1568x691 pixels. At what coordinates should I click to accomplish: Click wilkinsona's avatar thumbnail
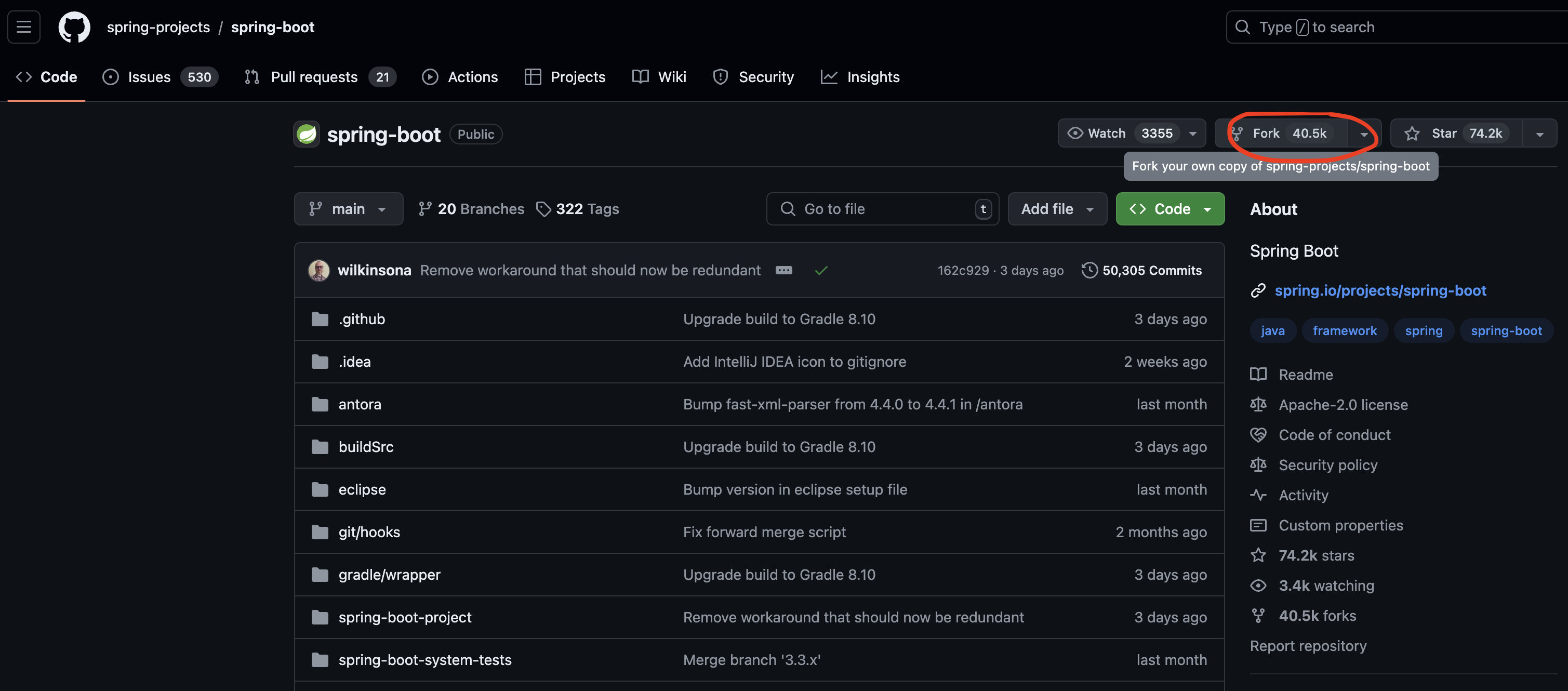pos(318,270)
